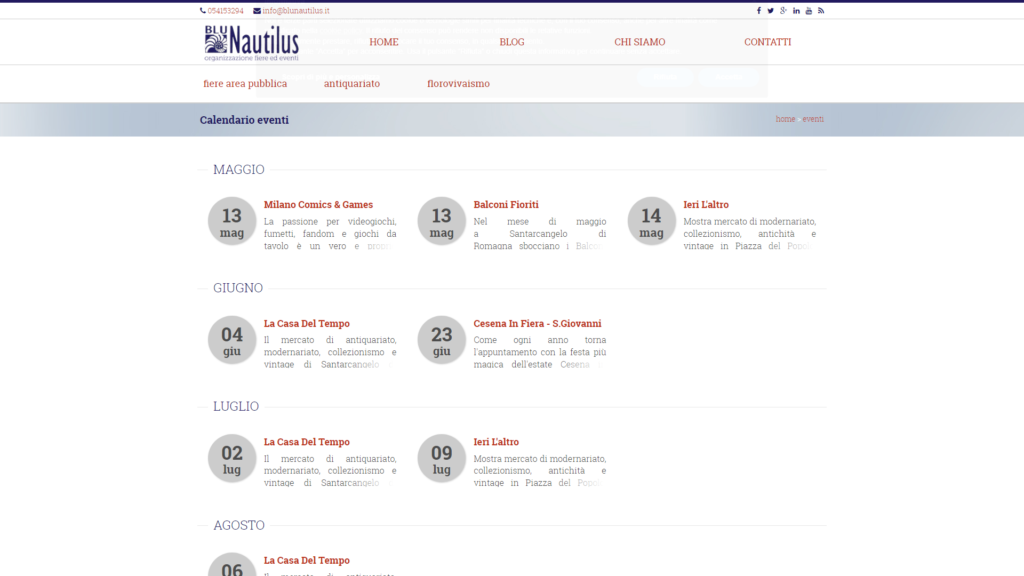Open the Facebook social icon
The height and width of the screenshot is (576, 1024).
pos(758,10)
